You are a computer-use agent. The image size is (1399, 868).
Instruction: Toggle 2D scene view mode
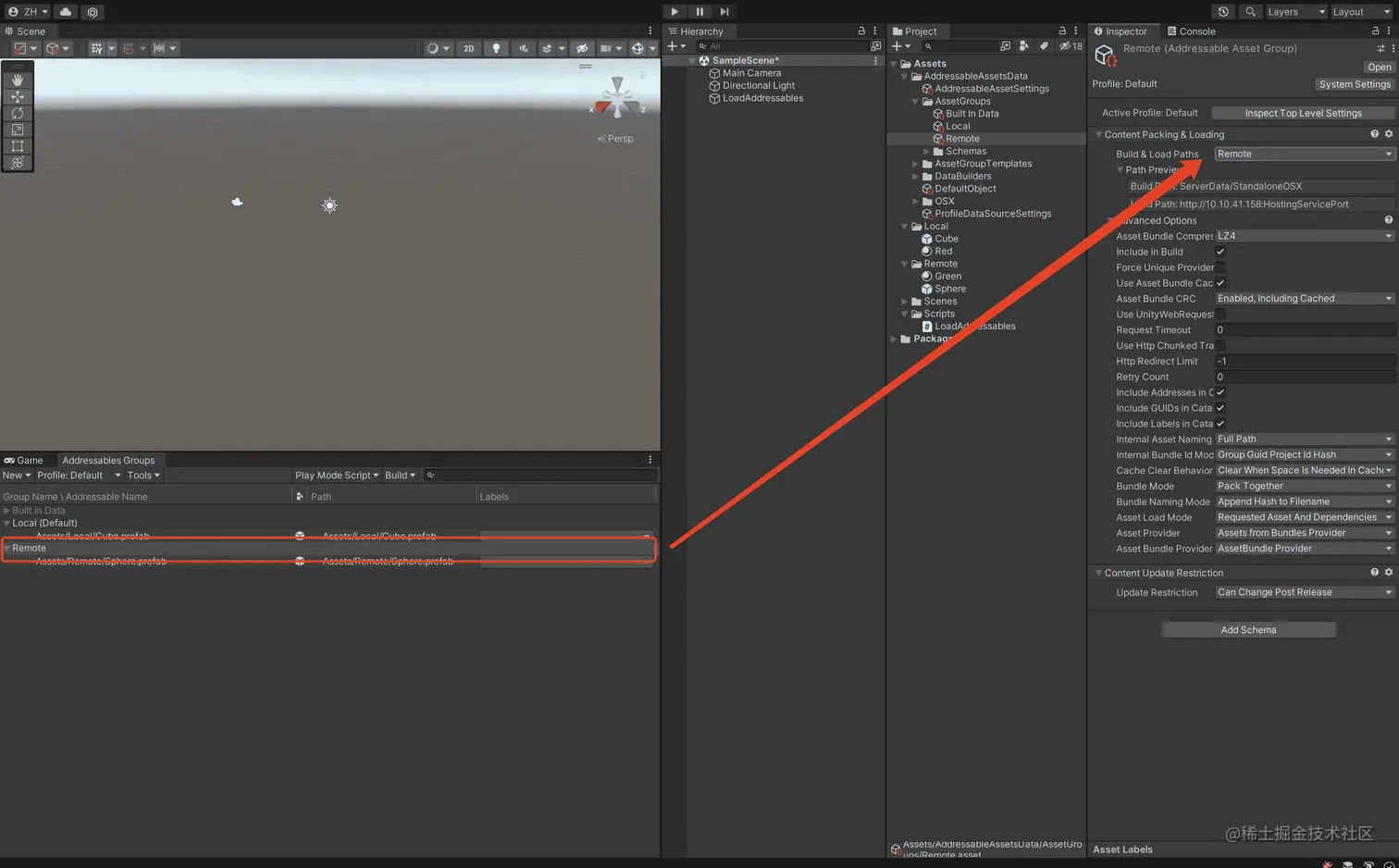tap(468, 48)
